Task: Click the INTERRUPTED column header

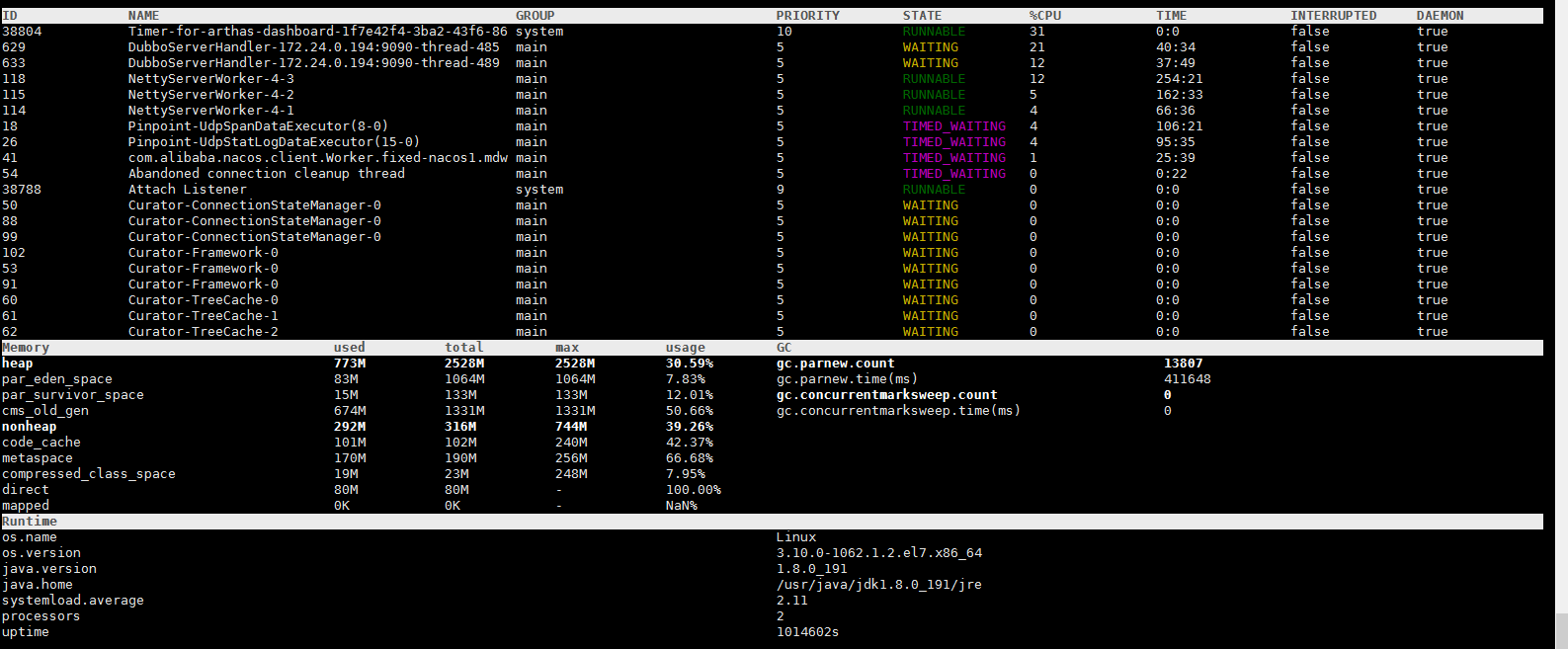Action: coord(1333,16)
